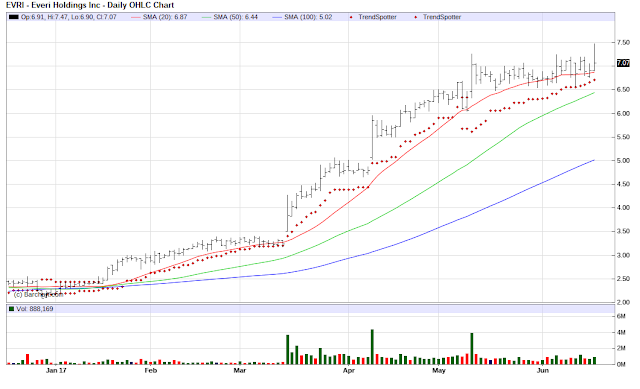Select the SMA (100): 5.02 legend label
Viewport: 640px width, 389px height.
(308, 17)
